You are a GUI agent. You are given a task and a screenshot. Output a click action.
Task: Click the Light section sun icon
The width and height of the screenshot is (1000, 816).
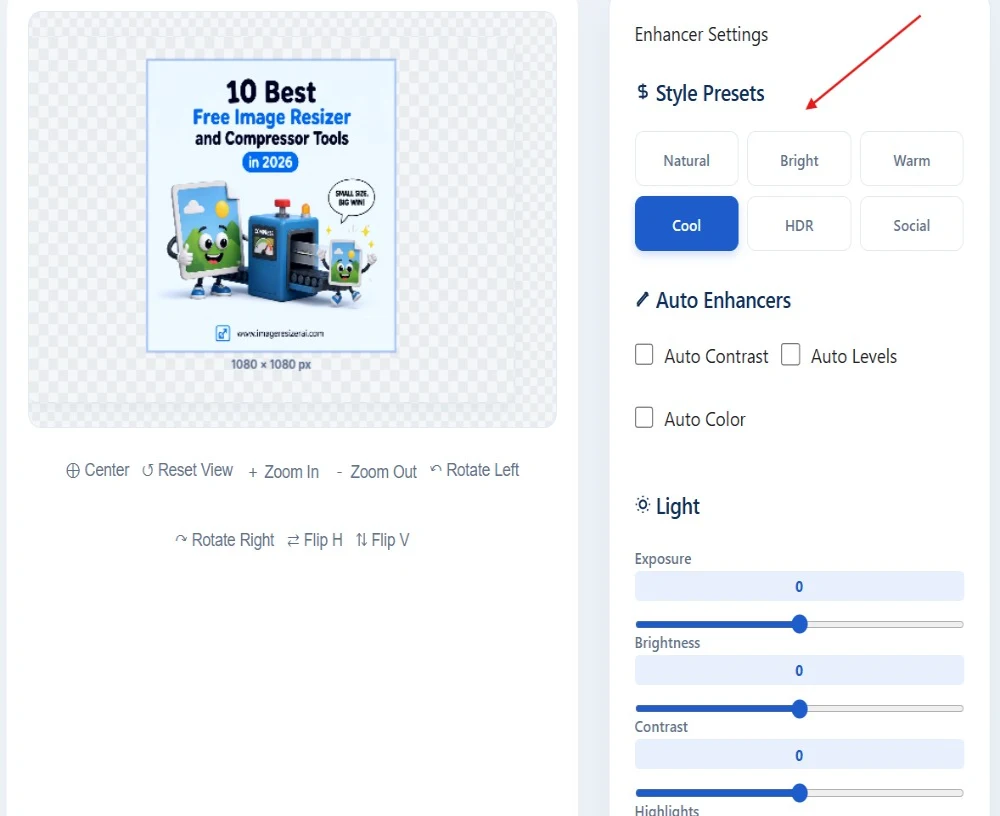click(x=642, y=505)
